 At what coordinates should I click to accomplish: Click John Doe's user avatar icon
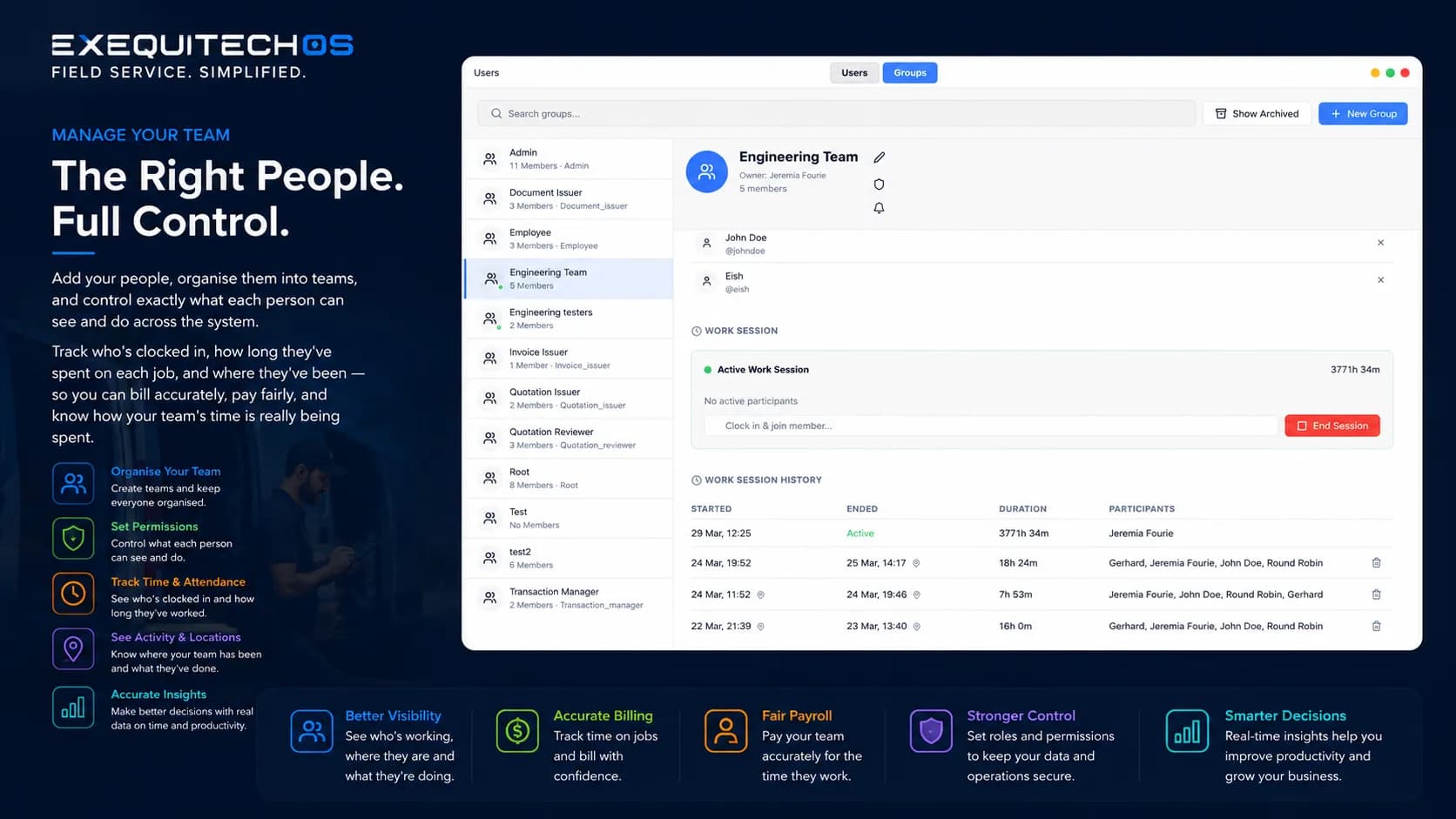[707, 243]
